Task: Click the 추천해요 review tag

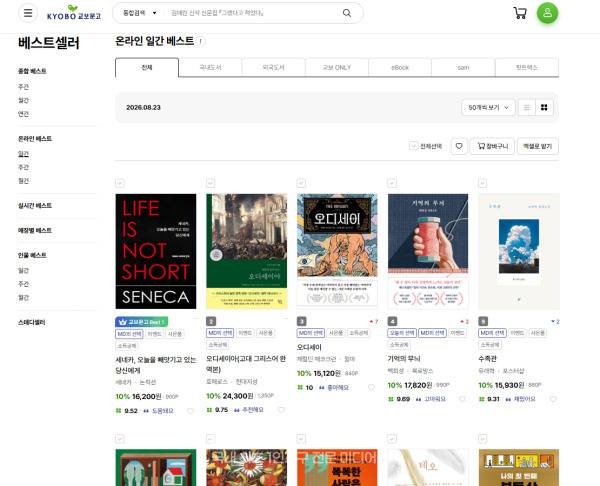Action: [x=253, y=410]
